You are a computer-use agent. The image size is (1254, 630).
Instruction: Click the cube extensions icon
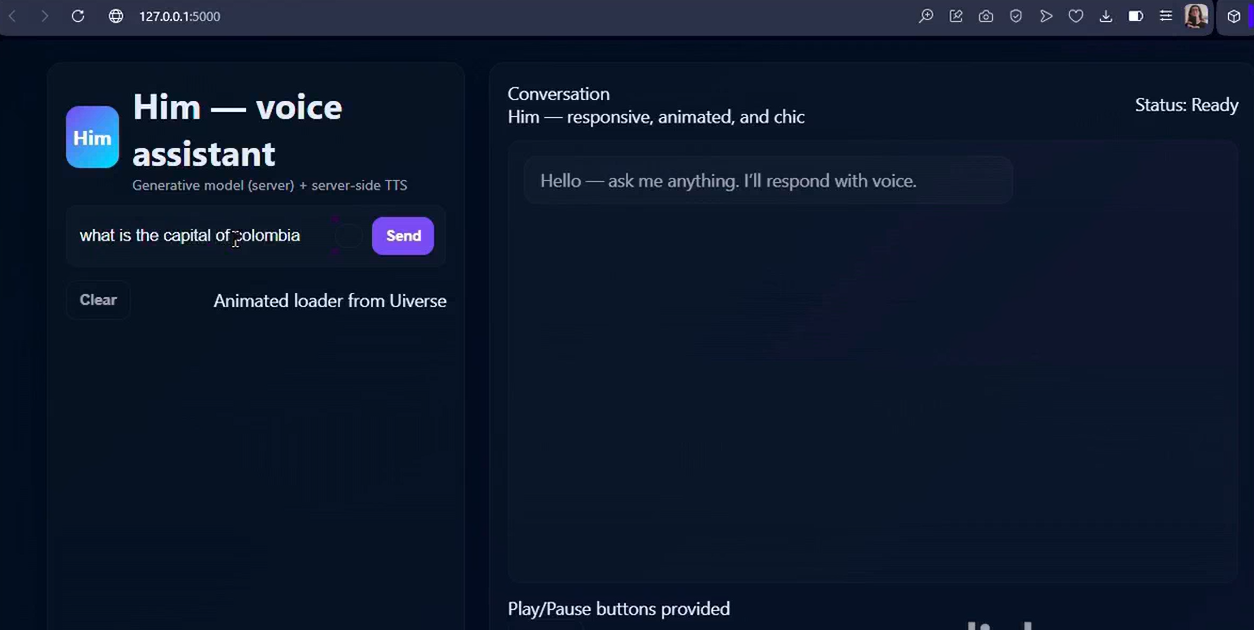[x=1234, y=16]
